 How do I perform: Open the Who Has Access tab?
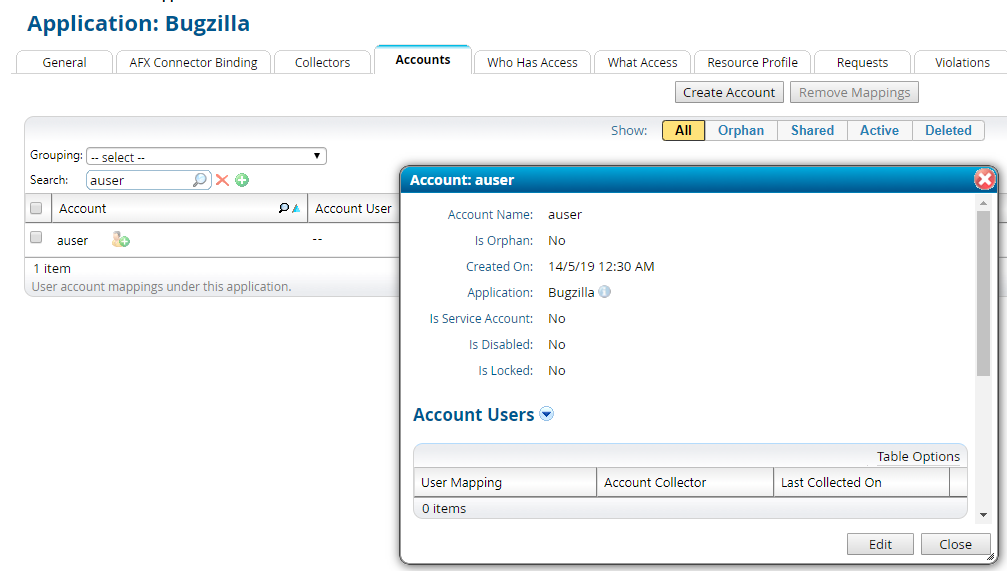click(x=532, y=62)
